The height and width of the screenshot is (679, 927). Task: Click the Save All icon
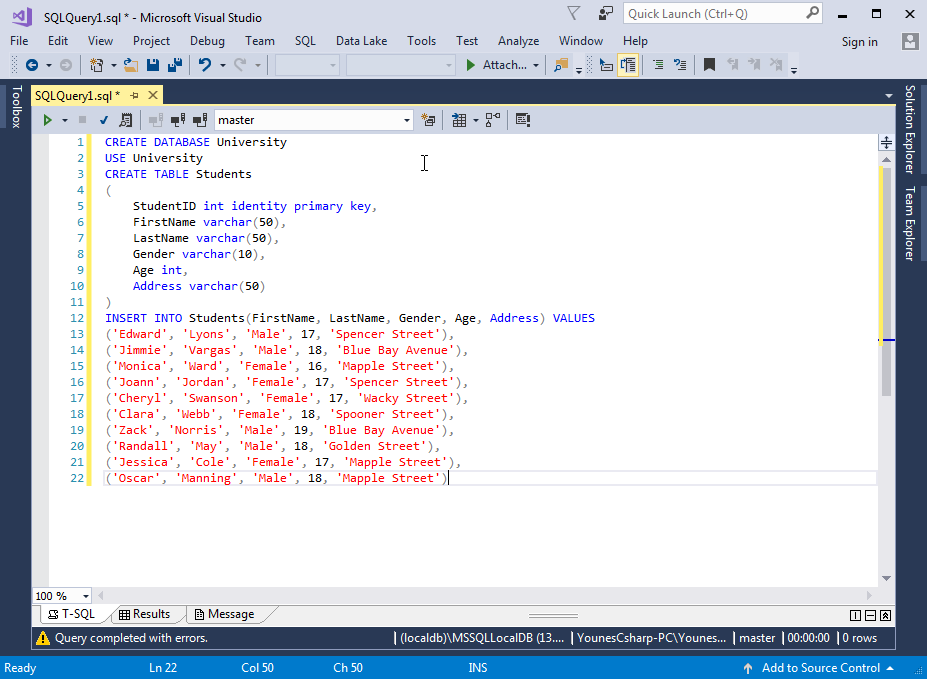click(x=175, y=65)
